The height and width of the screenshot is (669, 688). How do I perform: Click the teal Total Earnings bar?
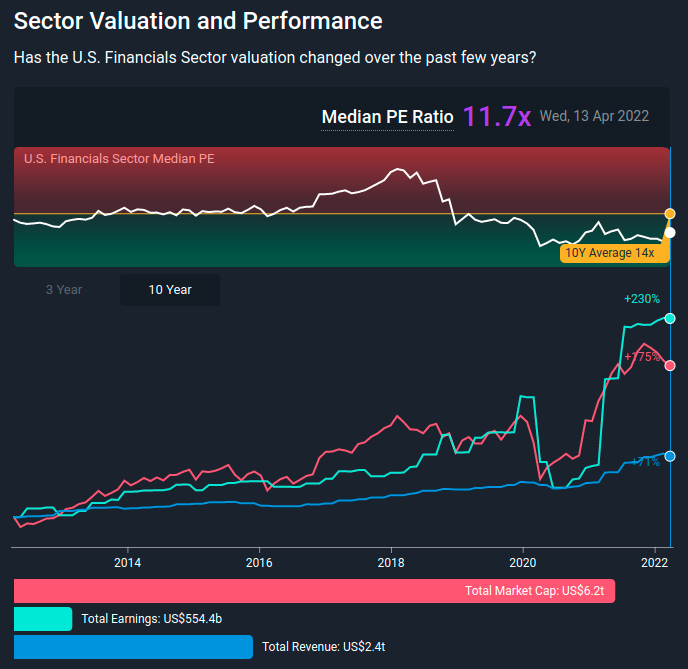43,619
